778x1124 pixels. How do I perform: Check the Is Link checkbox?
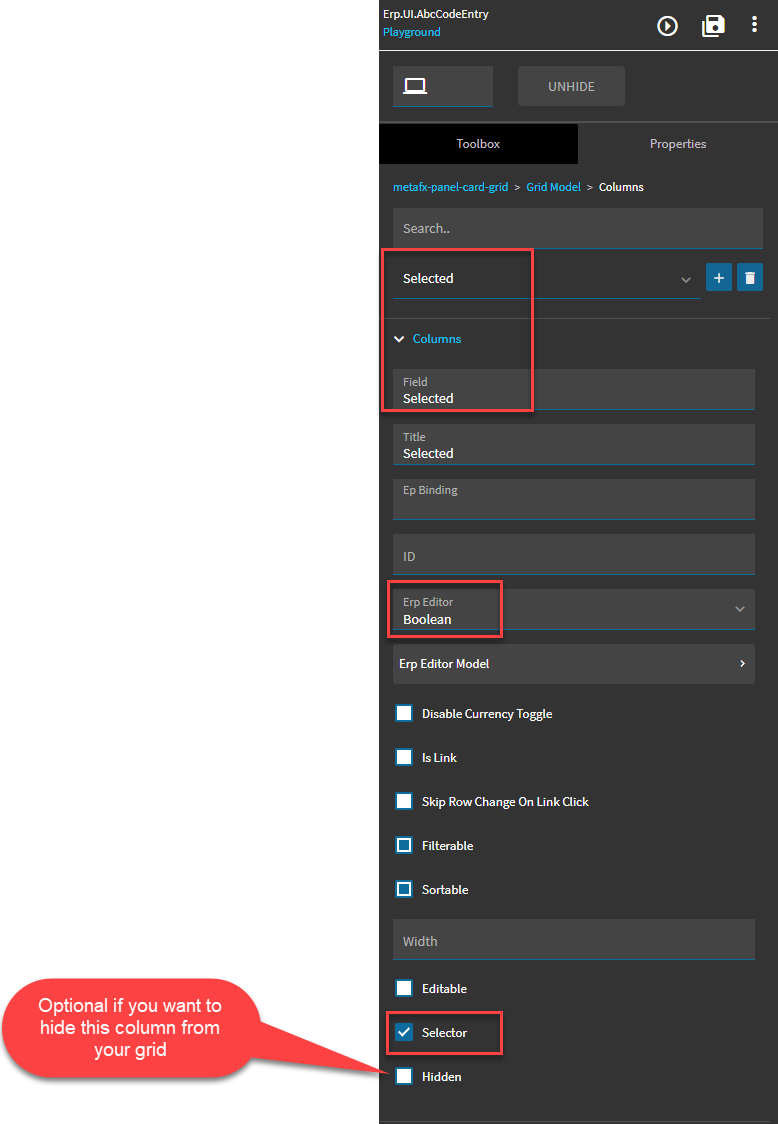point(404,757)
